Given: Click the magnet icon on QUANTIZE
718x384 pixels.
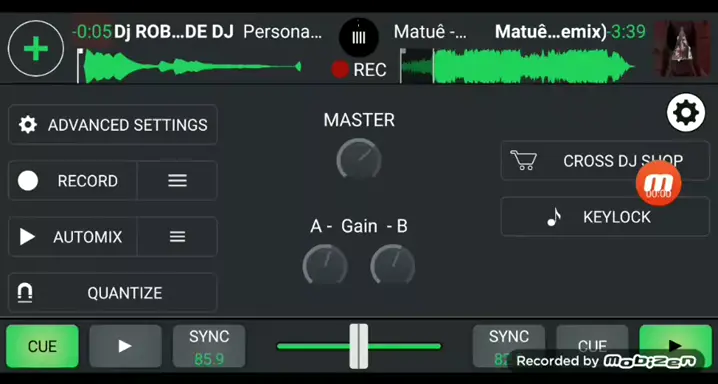Looking at the screenshot, I should pos(25,293).
